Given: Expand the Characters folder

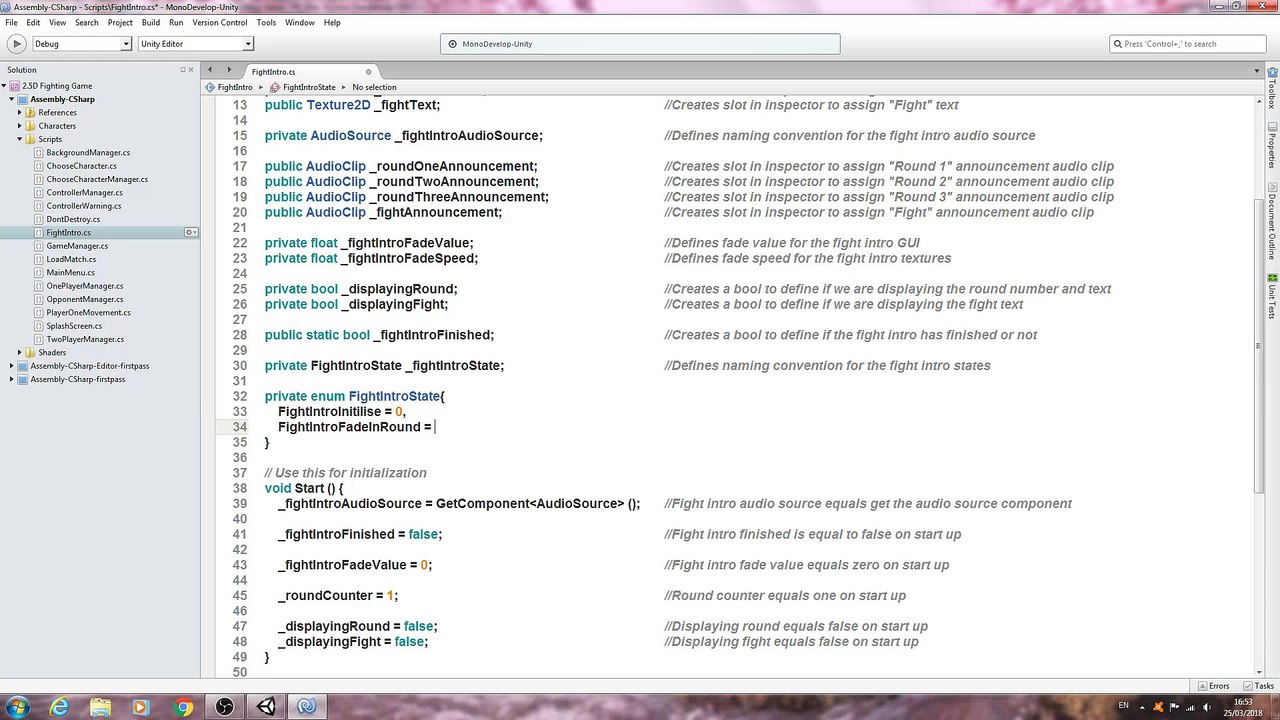Looking at the screenshot, I should 19,126.
